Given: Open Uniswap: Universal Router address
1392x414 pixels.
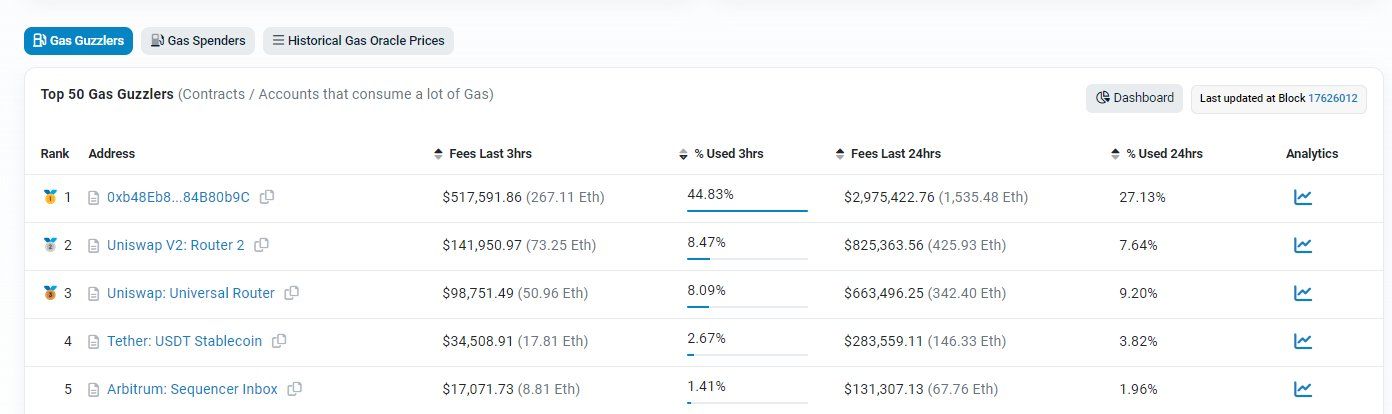Looking at the screenshot, I should (x=190, y=293).
